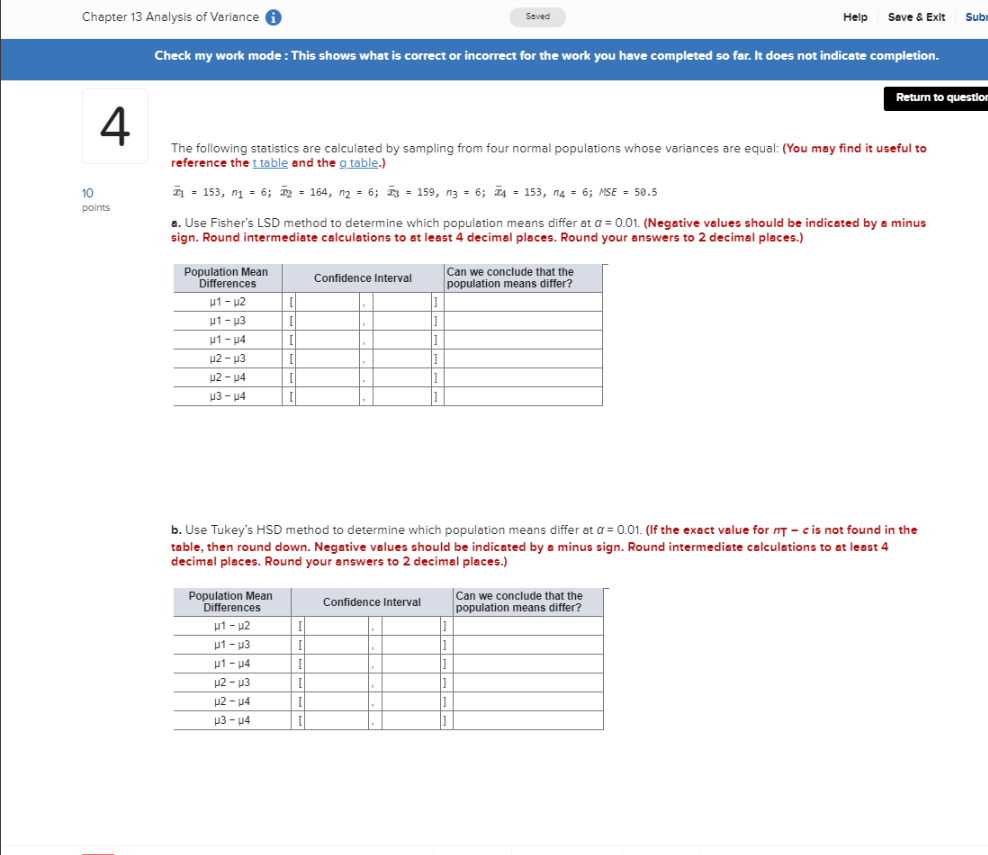The height and width of the screenshot is (855, 988).
Task: Open Tukey HSD conclusion dropdown for μ1 − μ4
Action: click(x=528, y=663)
